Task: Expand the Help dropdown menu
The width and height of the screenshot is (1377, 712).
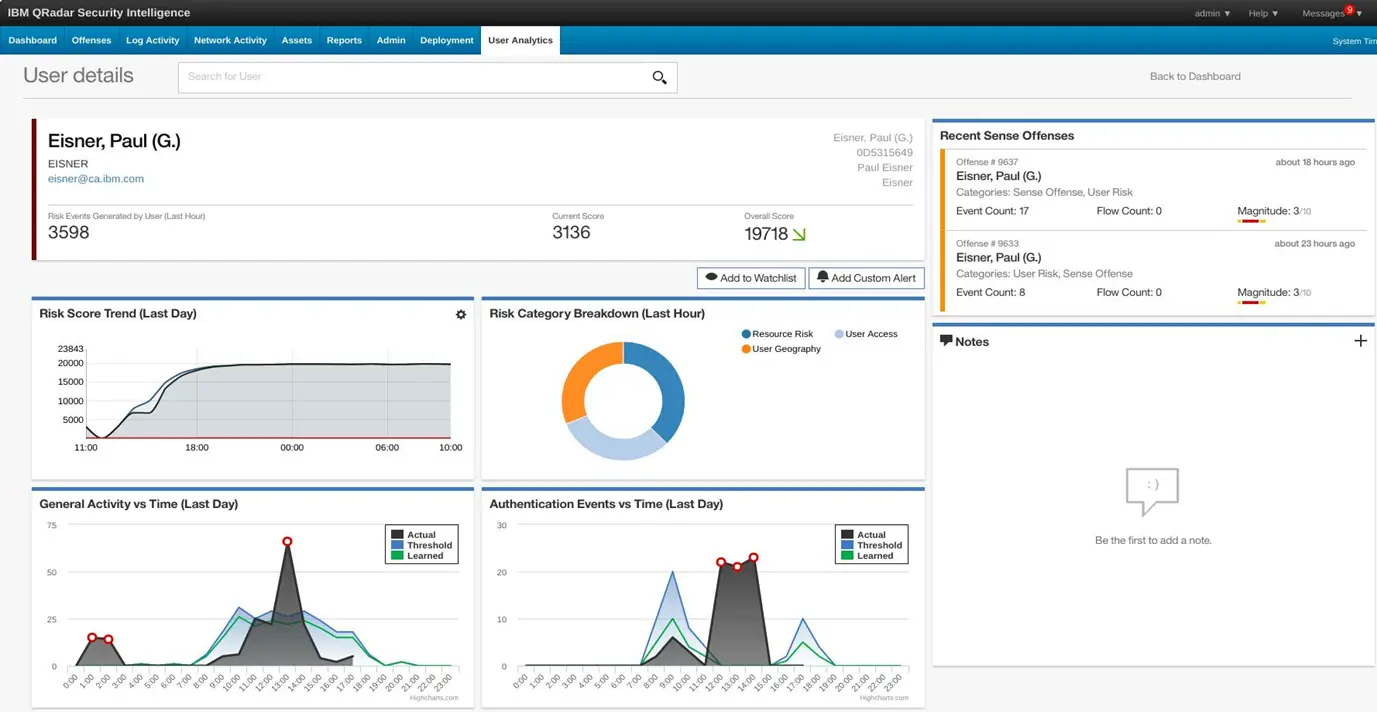Action: click(x=1263, y=13)
